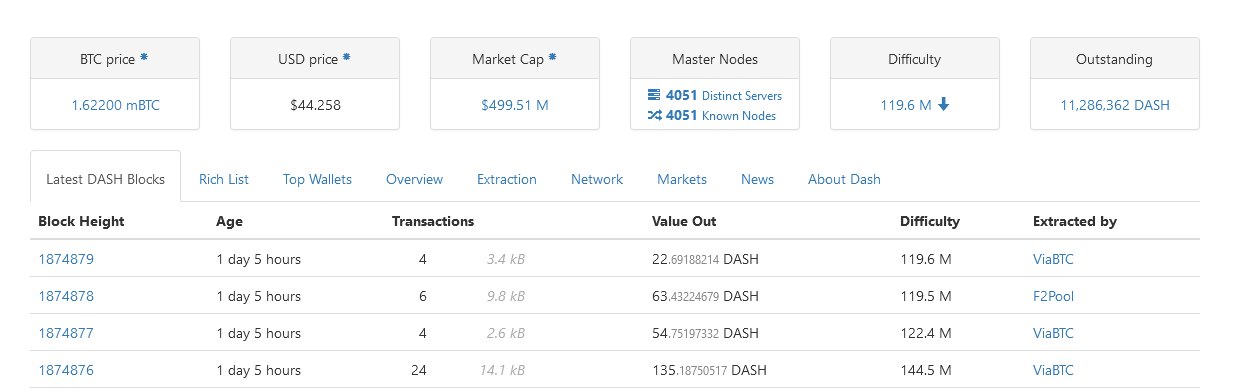Viewport: 1241px width, 392px height.
Task: Open the $499.51 M market cap link
Action: 514,105
